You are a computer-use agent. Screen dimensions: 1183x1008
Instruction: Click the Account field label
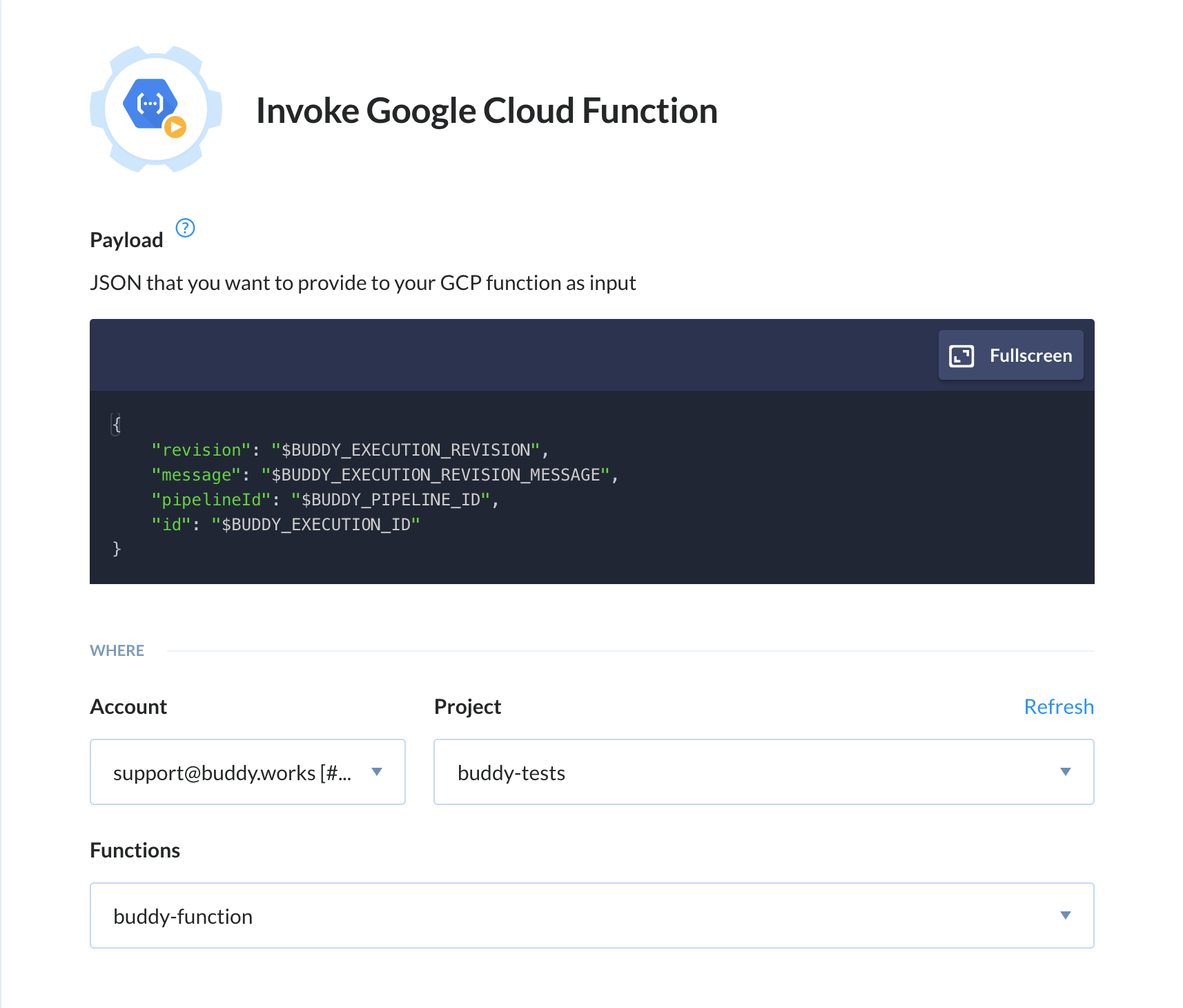click(128, 706)
